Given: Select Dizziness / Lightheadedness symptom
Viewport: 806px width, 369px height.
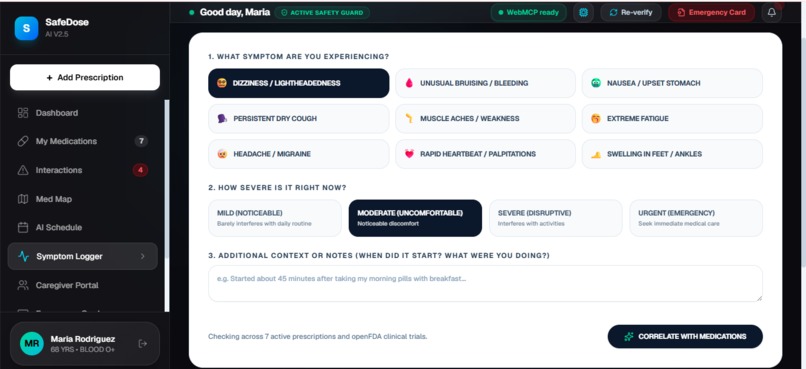Looking at the screenshot, I should click(299, 83).
